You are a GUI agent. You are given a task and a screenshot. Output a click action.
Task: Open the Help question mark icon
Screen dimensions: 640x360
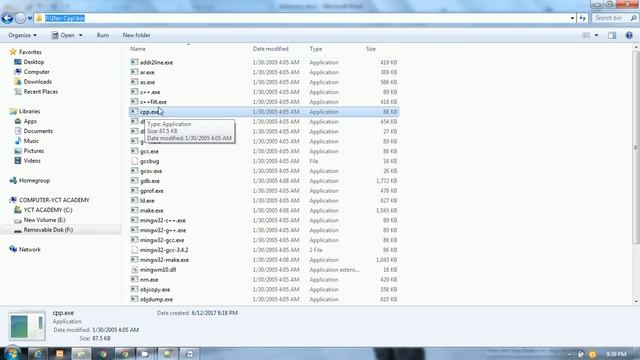coord(629,36)
